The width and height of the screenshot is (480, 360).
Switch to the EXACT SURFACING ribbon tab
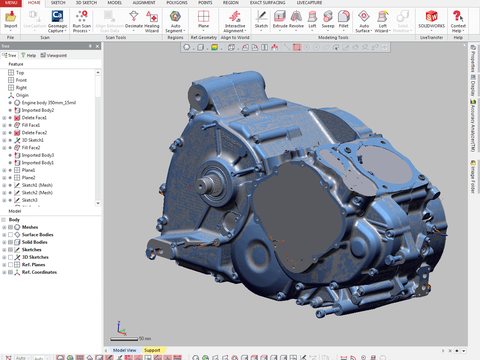[x=267, y=3]
